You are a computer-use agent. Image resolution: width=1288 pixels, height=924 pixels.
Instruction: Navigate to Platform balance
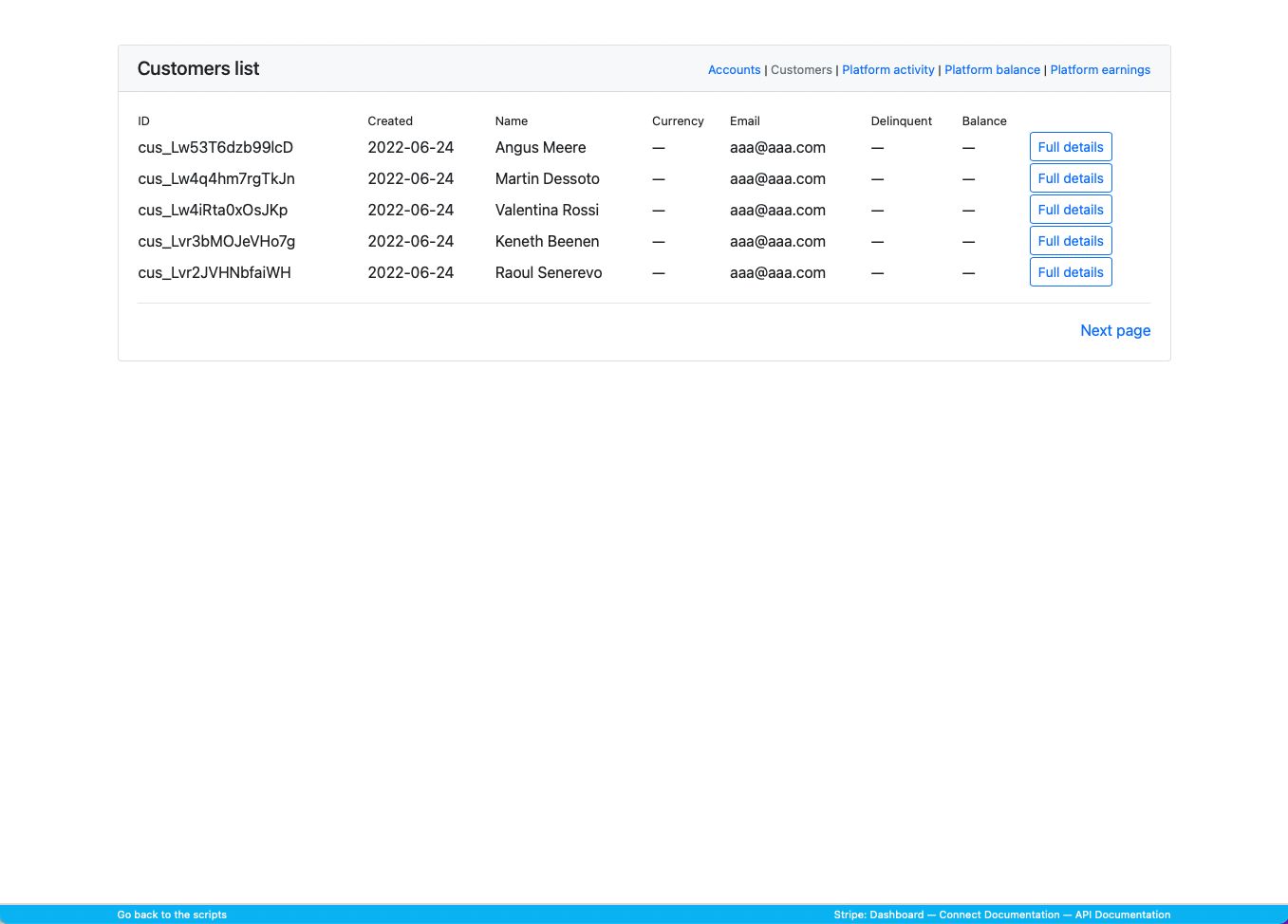coord(992,70)
